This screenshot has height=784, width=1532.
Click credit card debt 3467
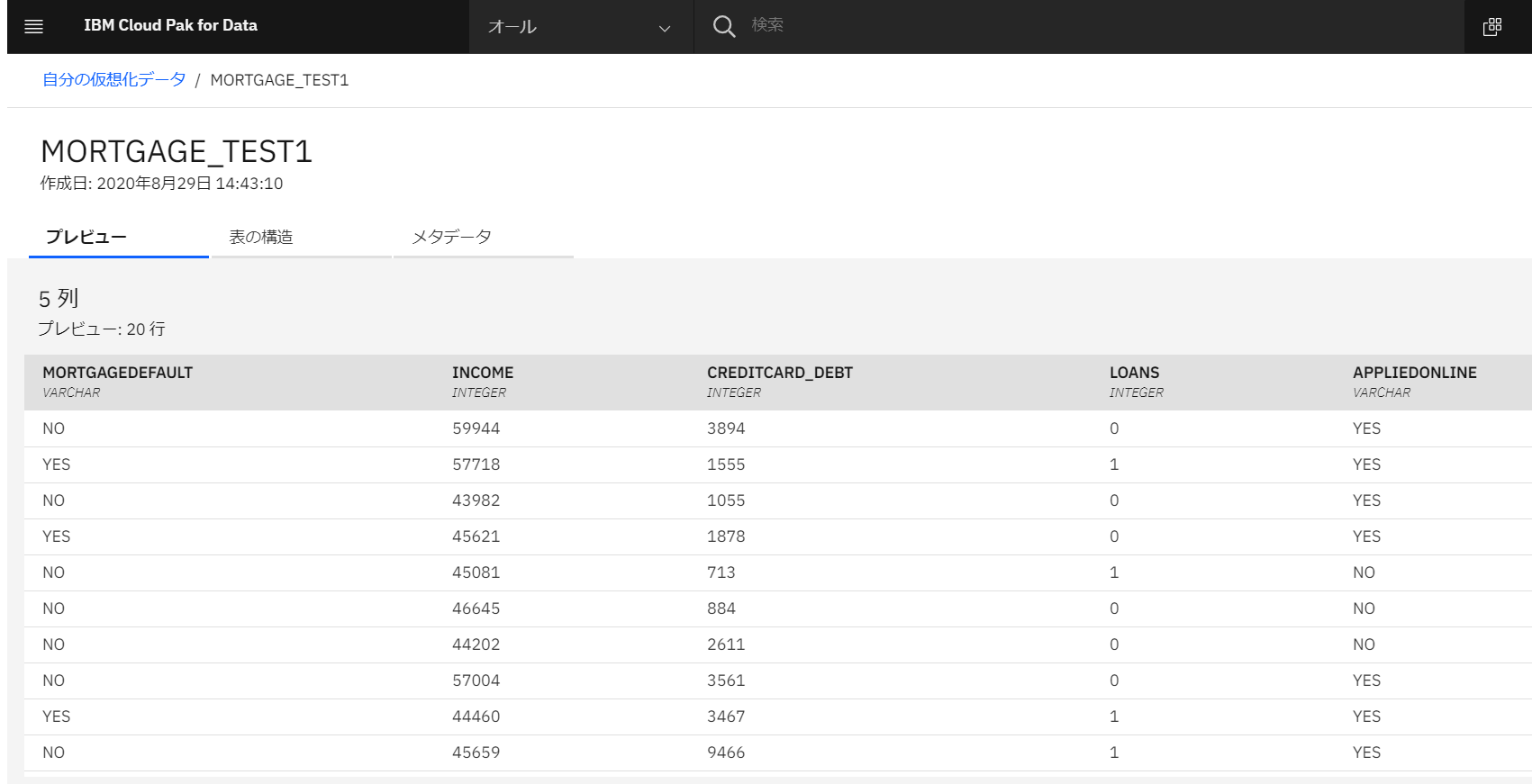click(x=726, y=716)
